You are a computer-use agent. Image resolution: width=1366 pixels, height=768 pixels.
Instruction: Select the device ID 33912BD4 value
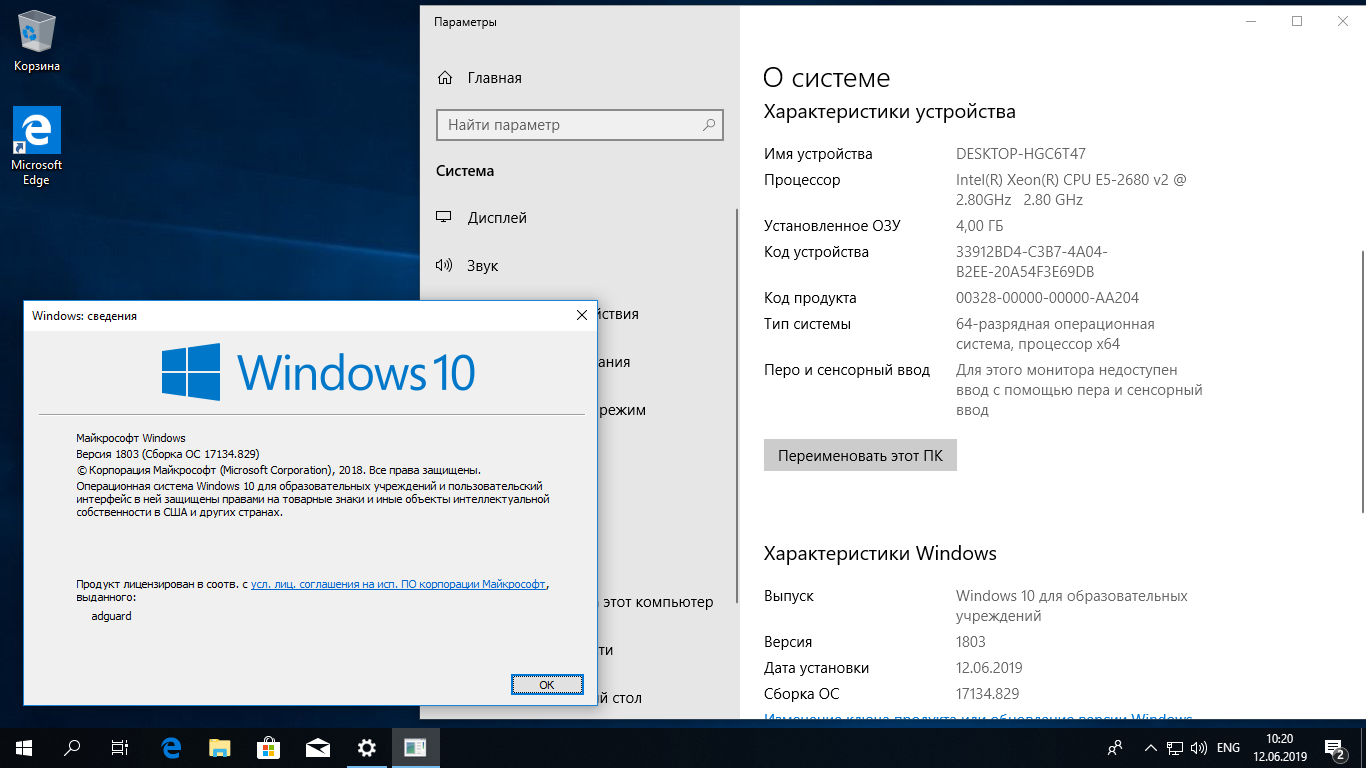[x=1031, y=262]
